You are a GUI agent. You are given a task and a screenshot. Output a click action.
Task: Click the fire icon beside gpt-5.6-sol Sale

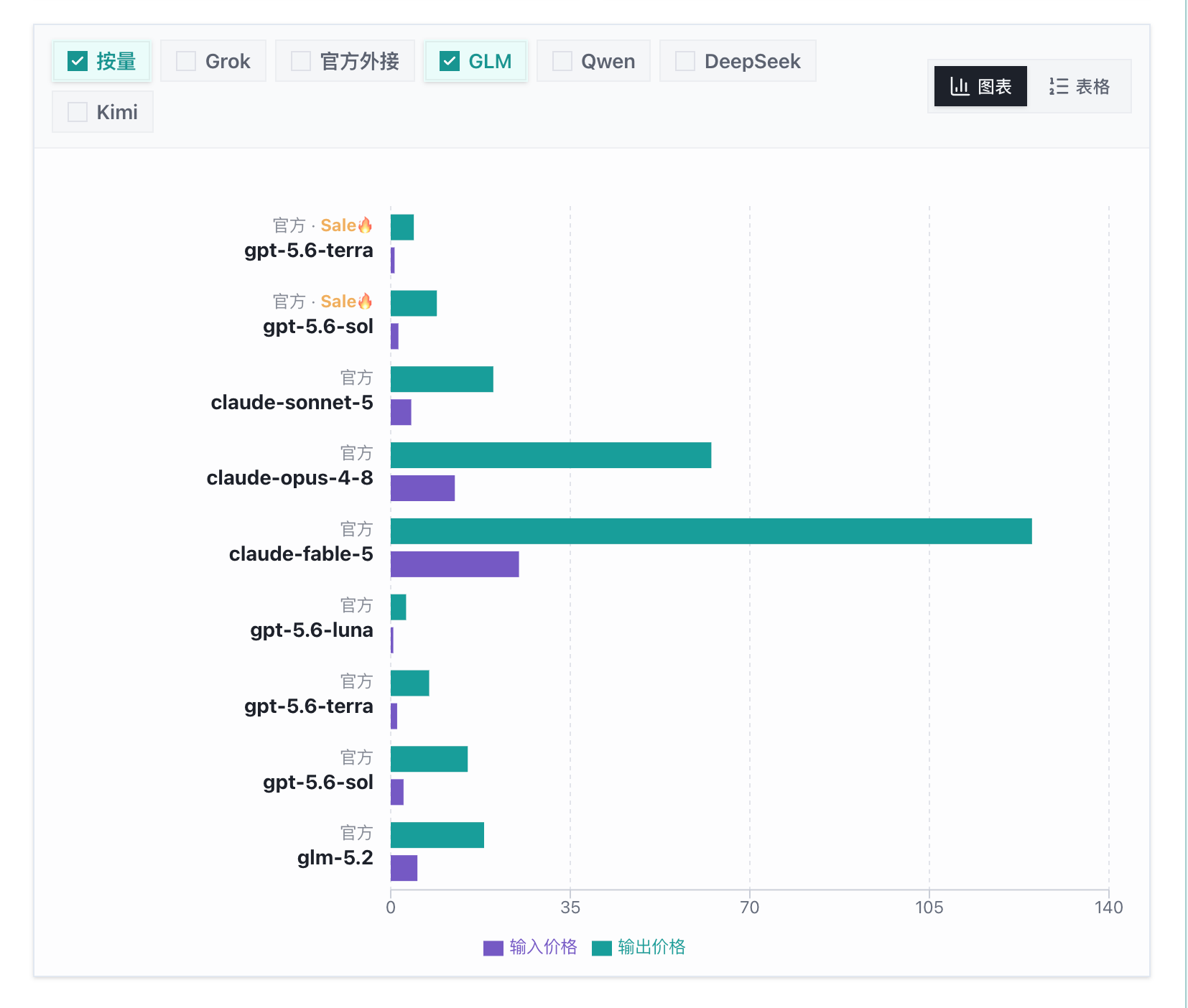pos(365,302)
